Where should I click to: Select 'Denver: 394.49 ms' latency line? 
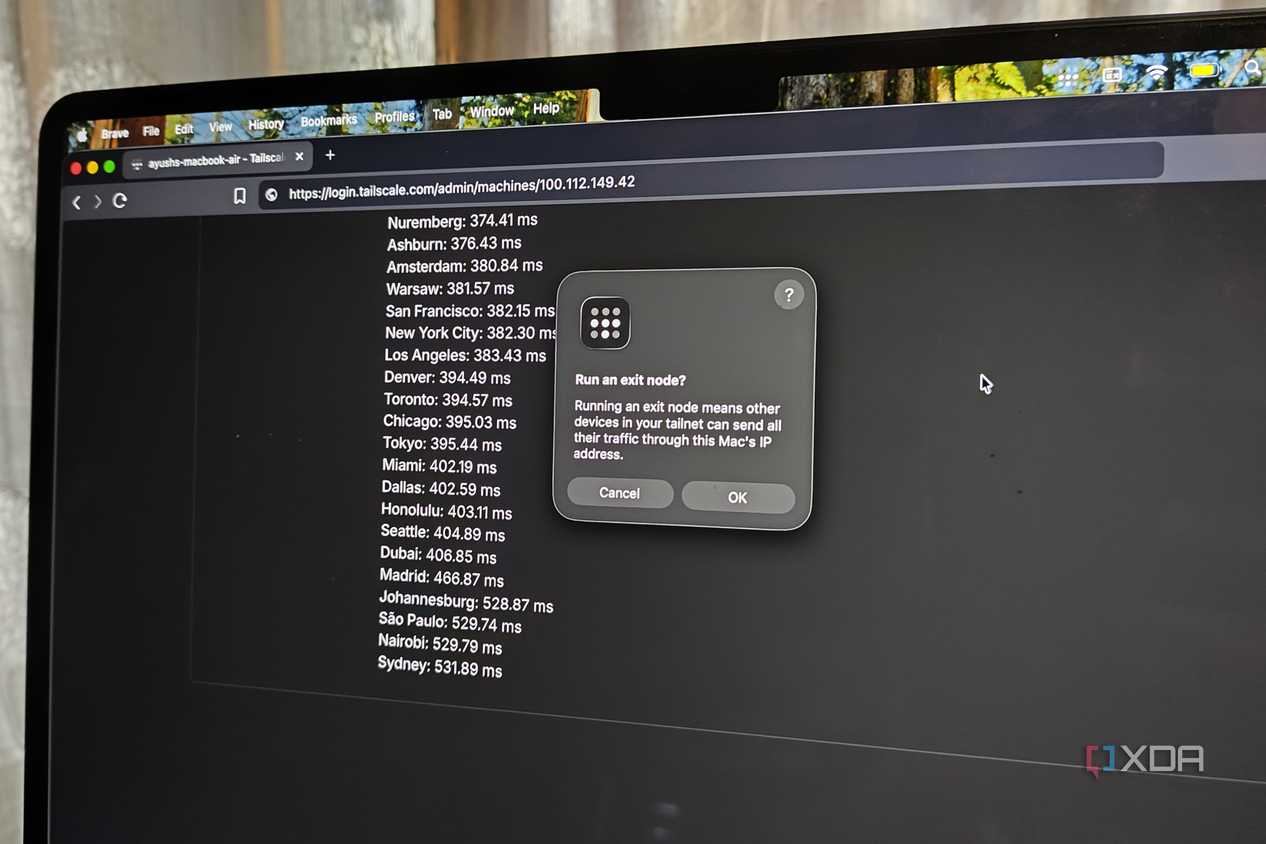click(447, 377)
